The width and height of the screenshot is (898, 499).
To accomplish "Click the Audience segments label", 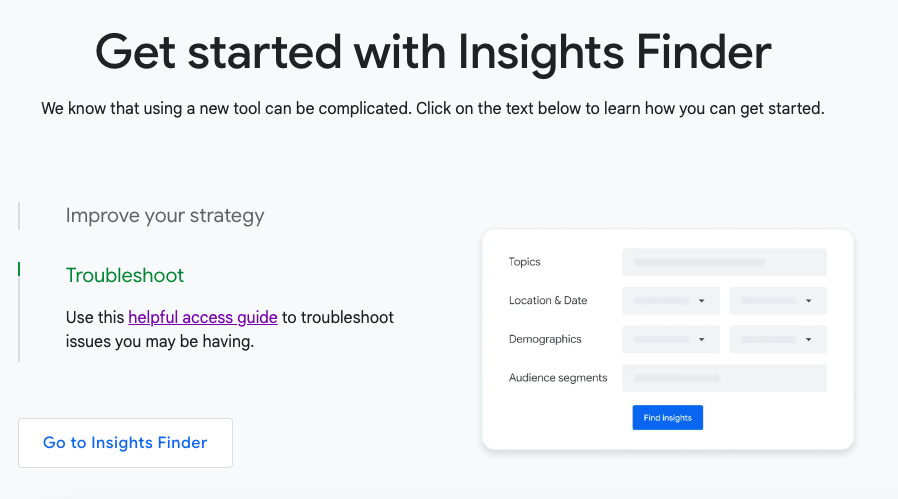I will 558,378.
